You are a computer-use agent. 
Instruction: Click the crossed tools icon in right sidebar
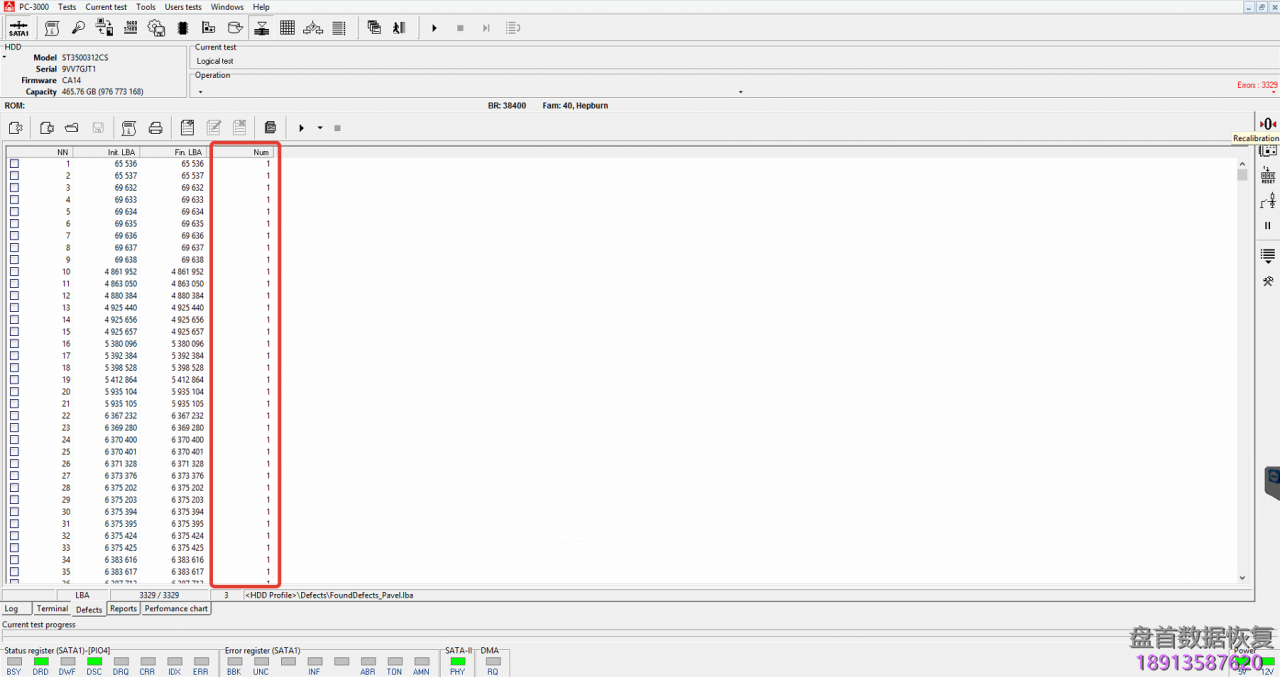pos(1267,281)
